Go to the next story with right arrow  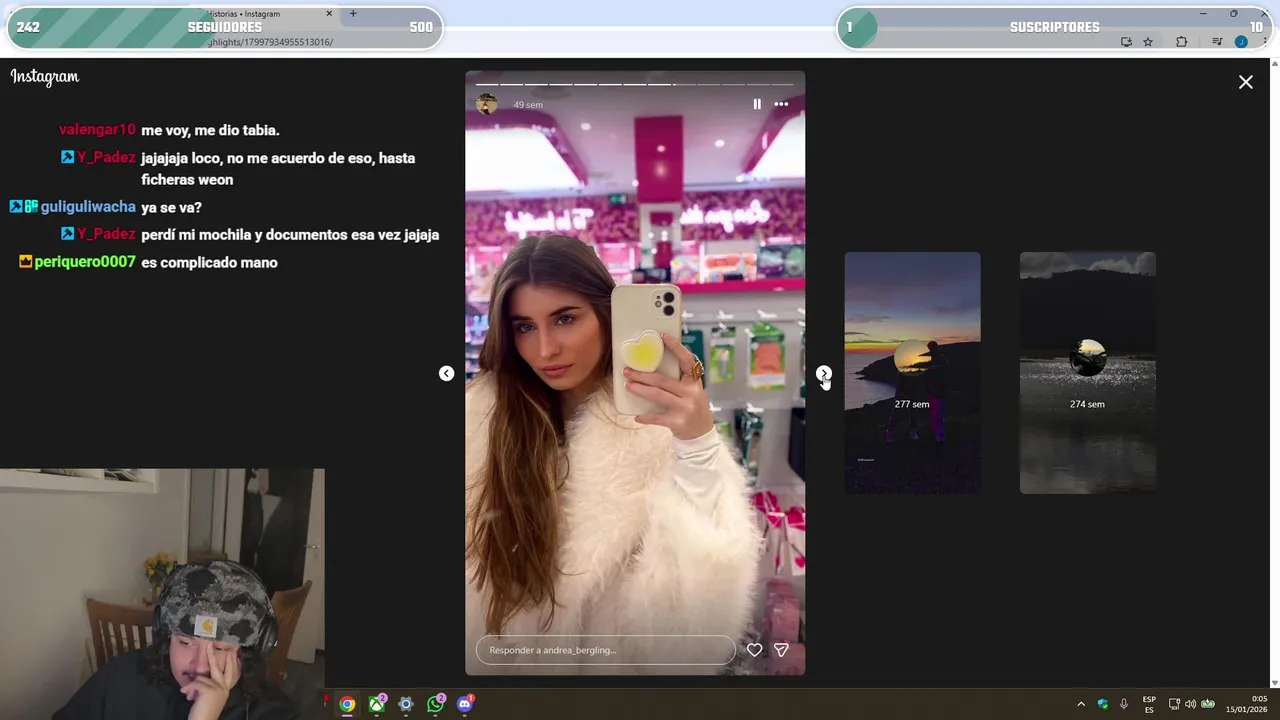coord(823,373)
